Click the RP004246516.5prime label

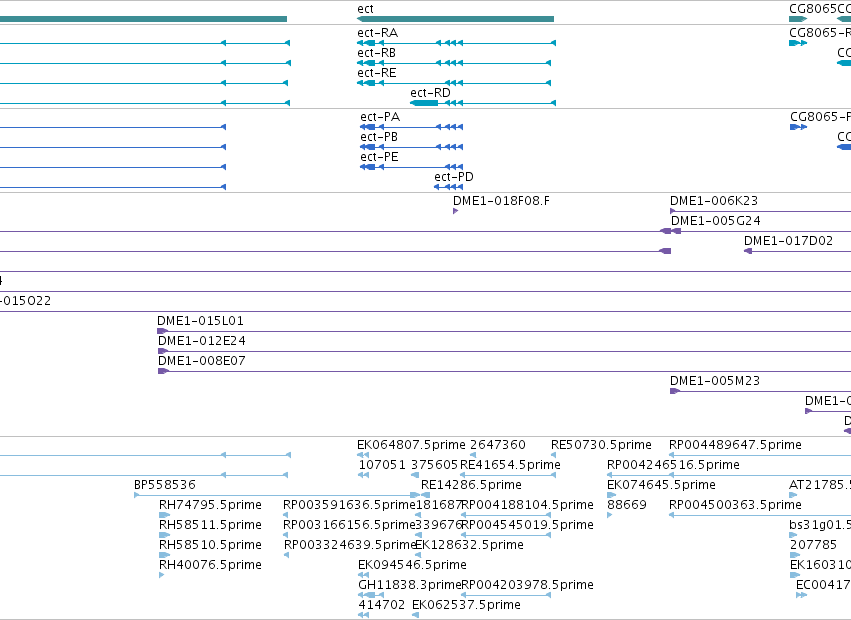pyautogui.click(x=673, y=466)
